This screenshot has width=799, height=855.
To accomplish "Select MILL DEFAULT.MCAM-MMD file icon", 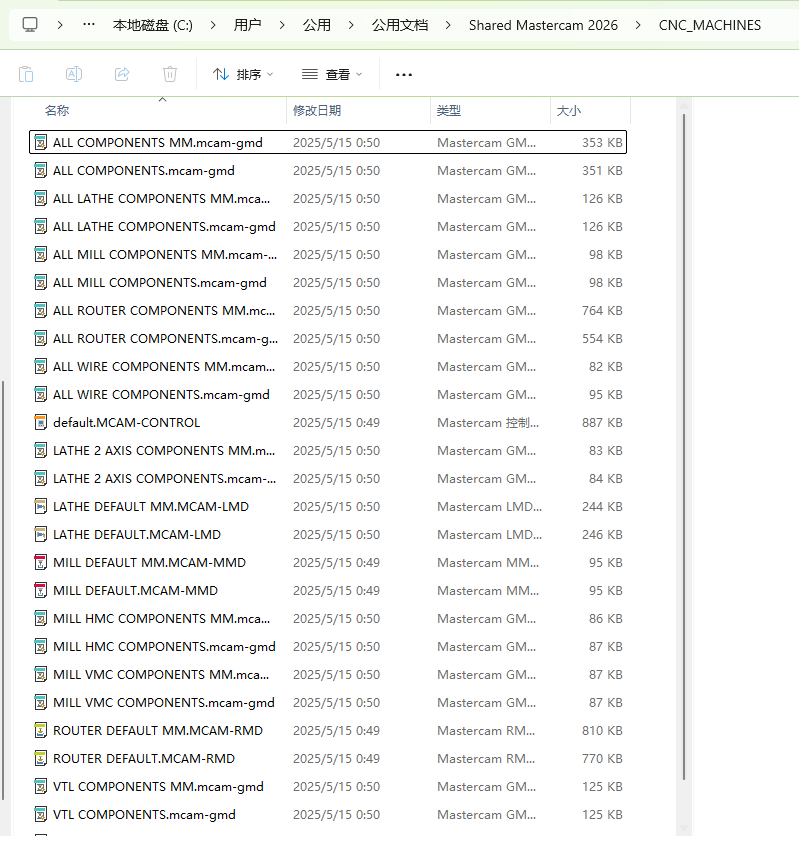I will pos(40,591).
